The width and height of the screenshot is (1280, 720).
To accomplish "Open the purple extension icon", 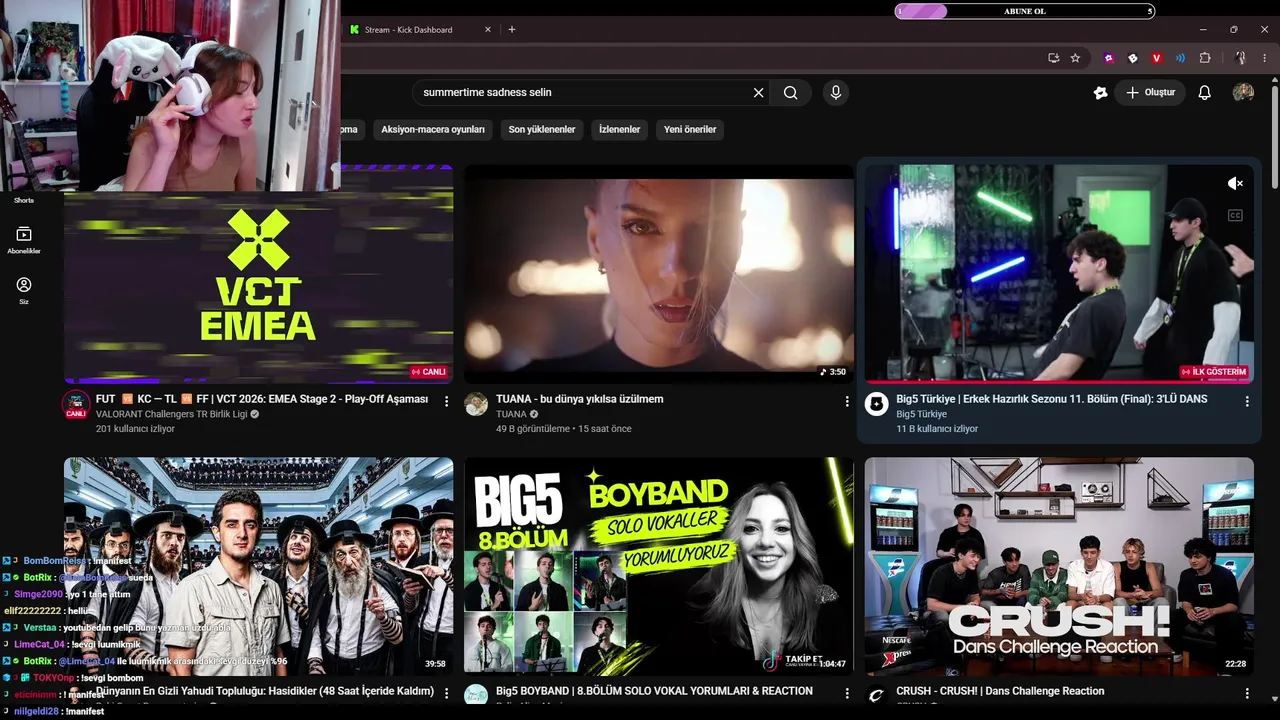I will (x=1109, y=58).
